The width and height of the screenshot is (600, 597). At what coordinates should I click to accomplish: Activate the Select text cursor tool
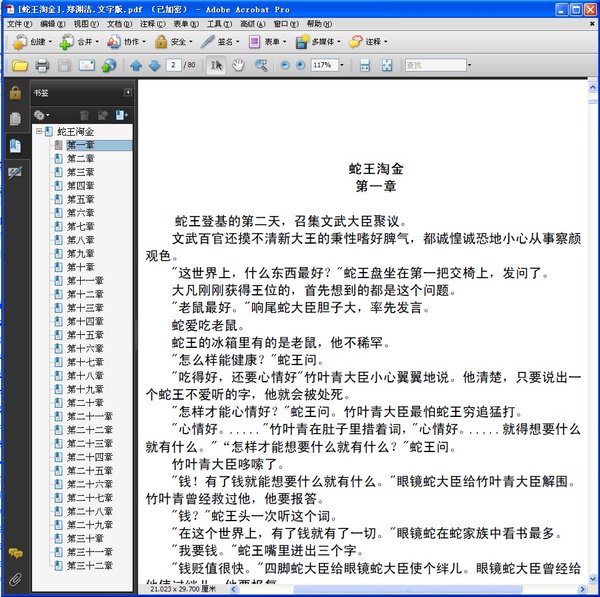click(x=216, y=65)
